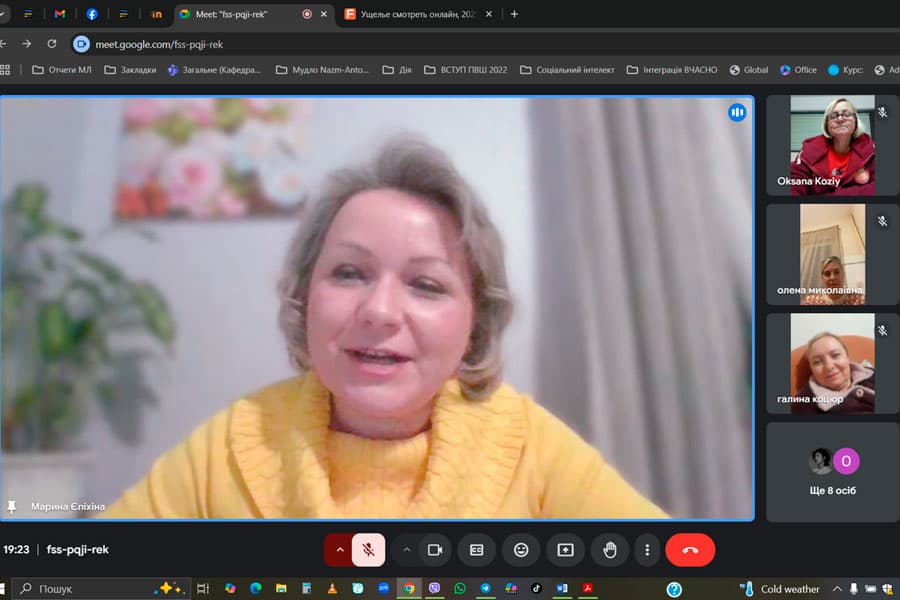
Task: Open Viber from the taskbar
Action: pos(435,589)
